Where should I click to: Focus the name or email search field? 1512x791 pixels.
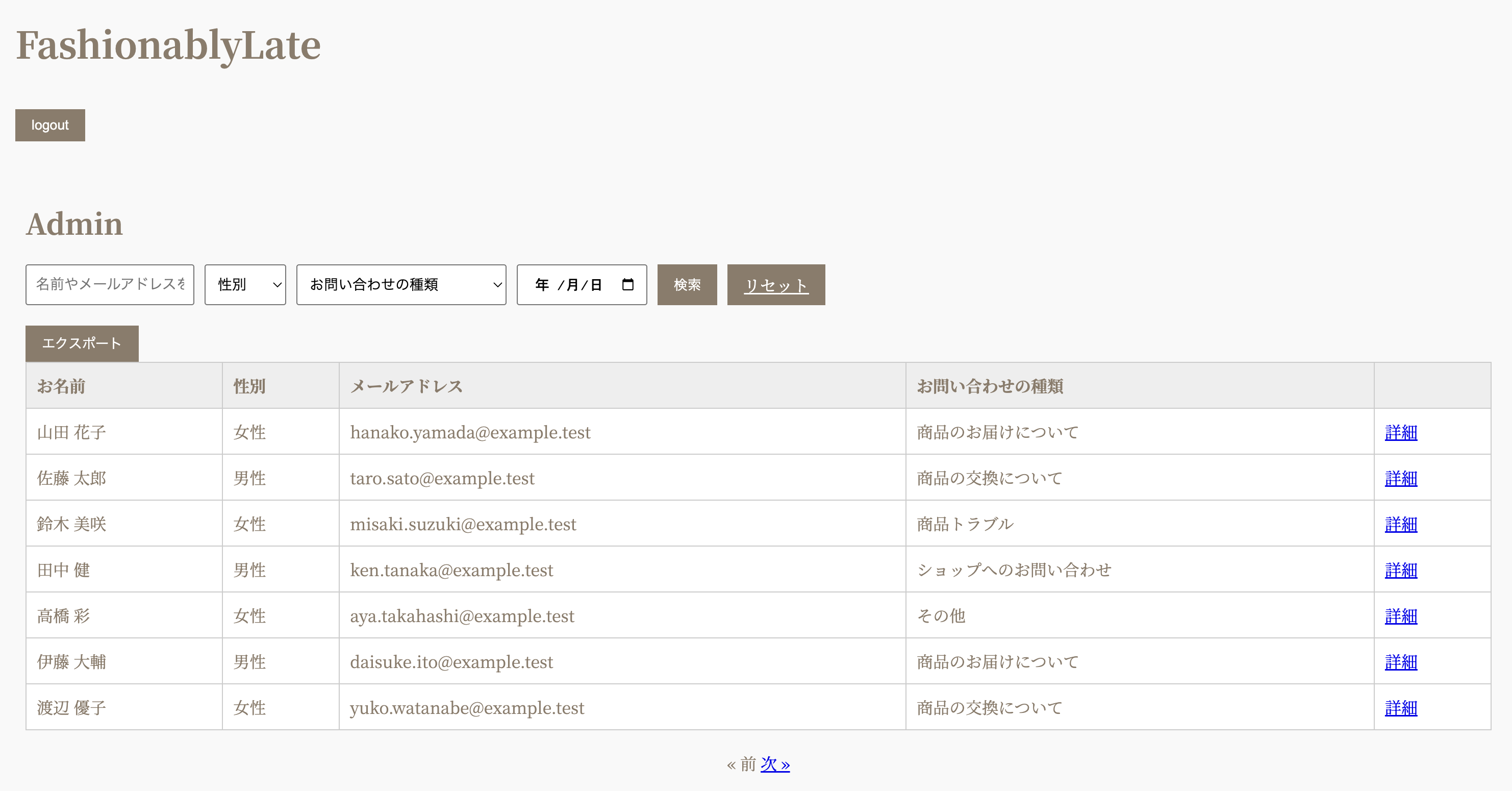coord(110,285)
